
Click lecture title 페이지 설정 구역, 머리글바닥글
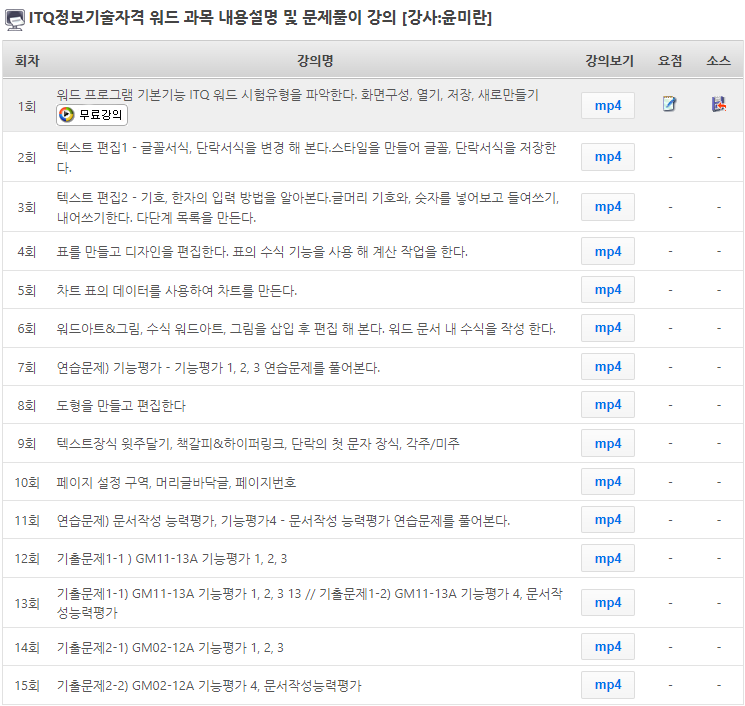pyautogui.click(x=176, y=483)
